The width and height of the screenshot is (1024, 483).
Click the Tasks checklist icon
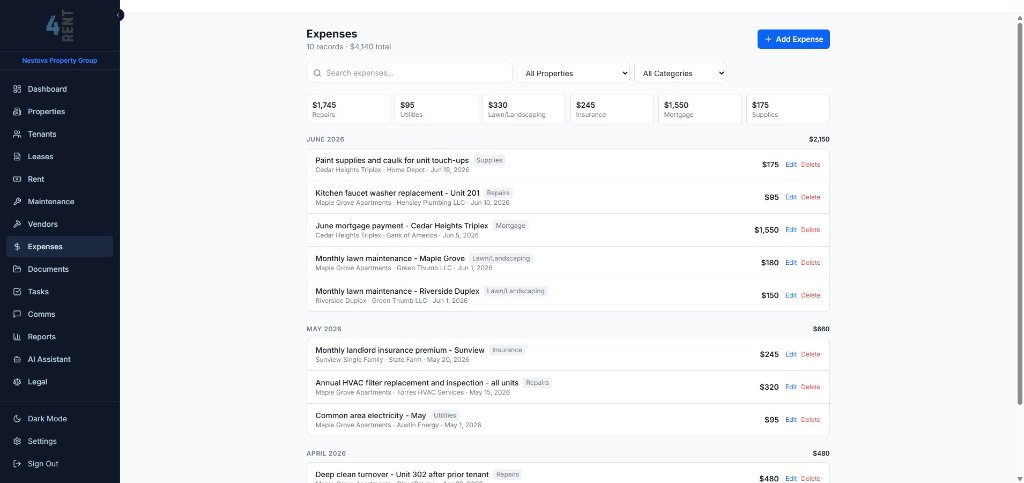tap(18, 292)
